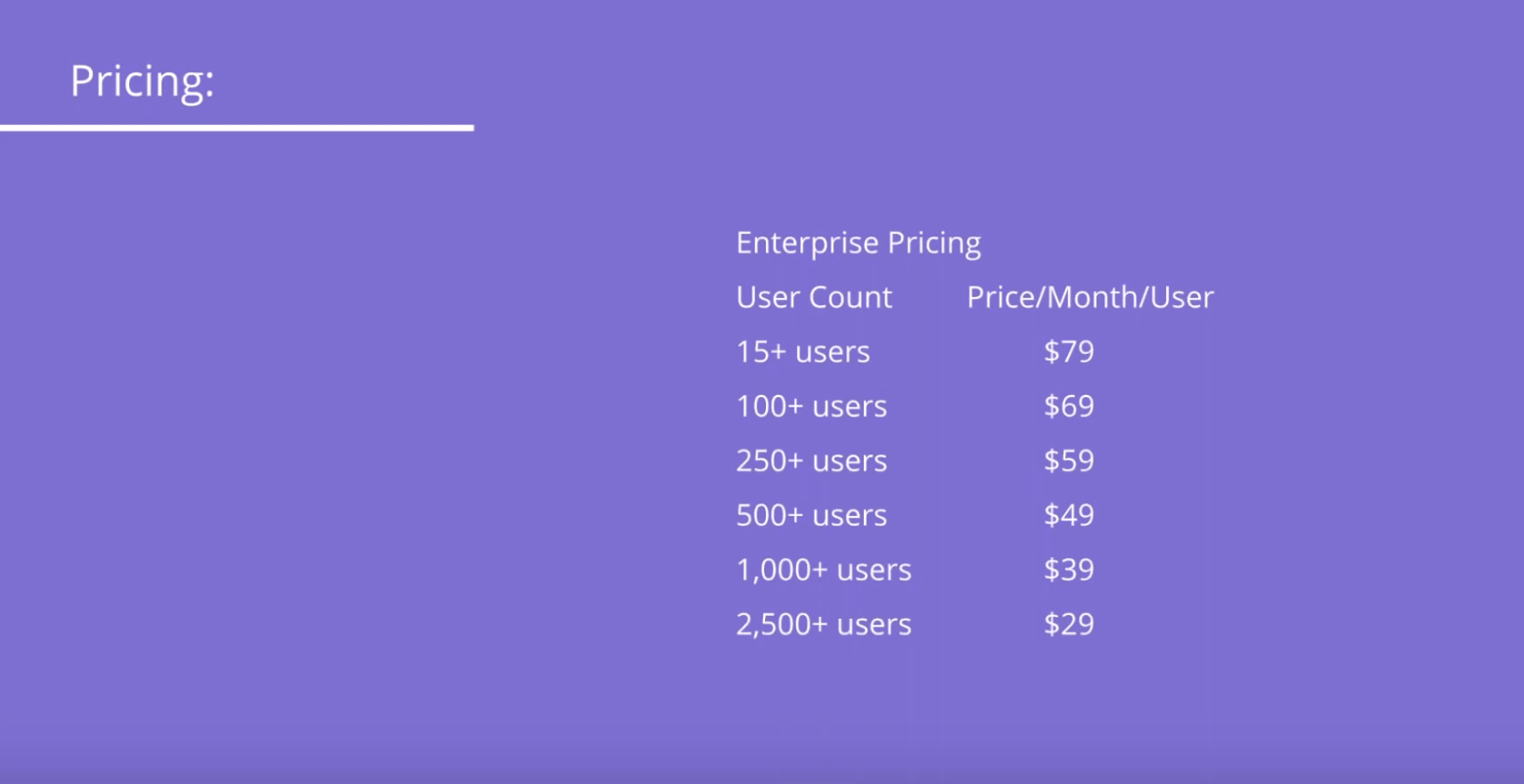Click the "Pricing:" slide title
This screenshot has height=784, width=1524.
[x=142, y=81]
